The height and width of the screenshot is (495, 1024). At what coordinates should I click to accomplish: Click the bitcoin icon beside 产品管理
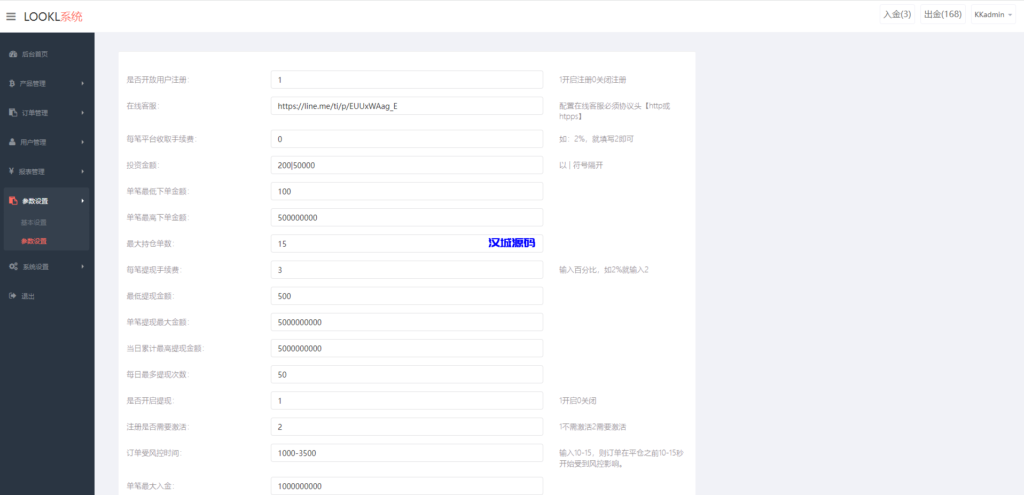(x=12, y=83)
